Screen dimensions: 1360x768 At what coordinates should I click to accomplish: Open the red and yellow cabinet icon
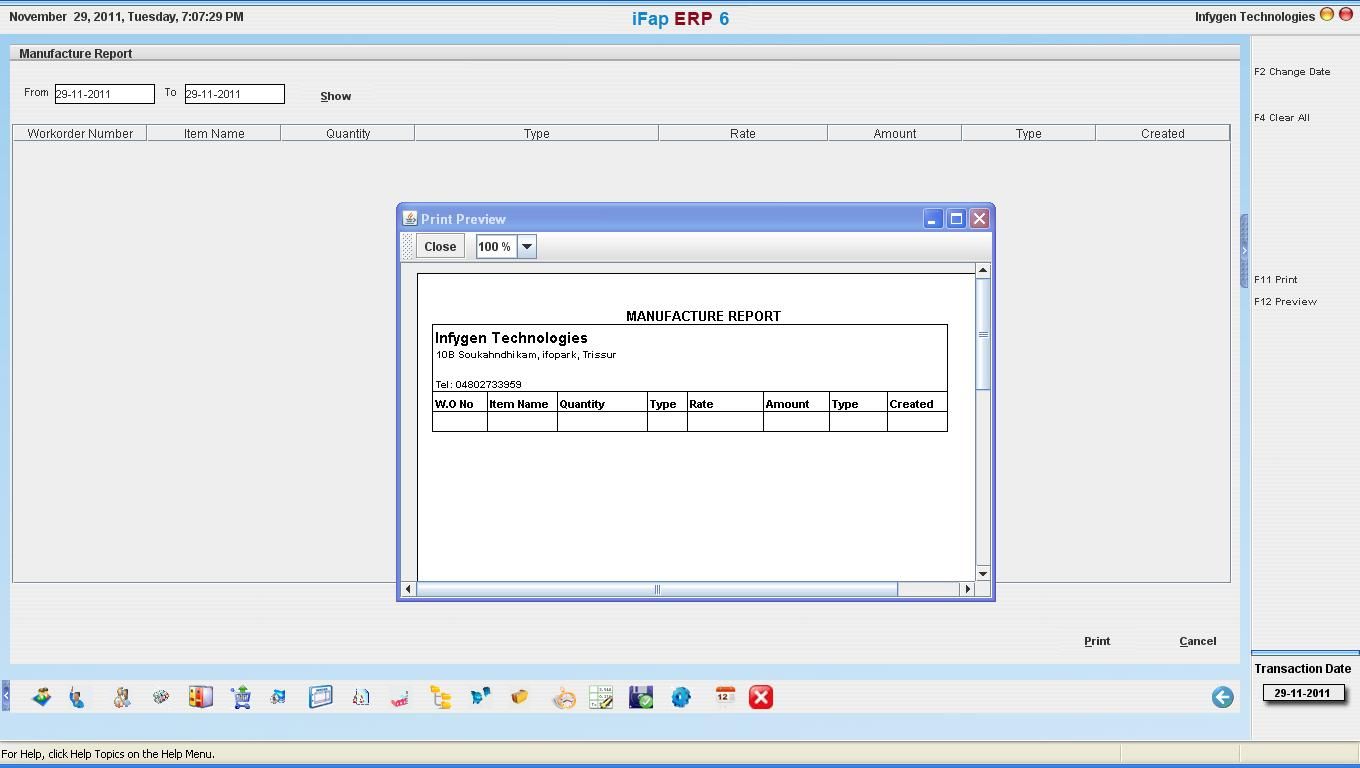[200, 697]
